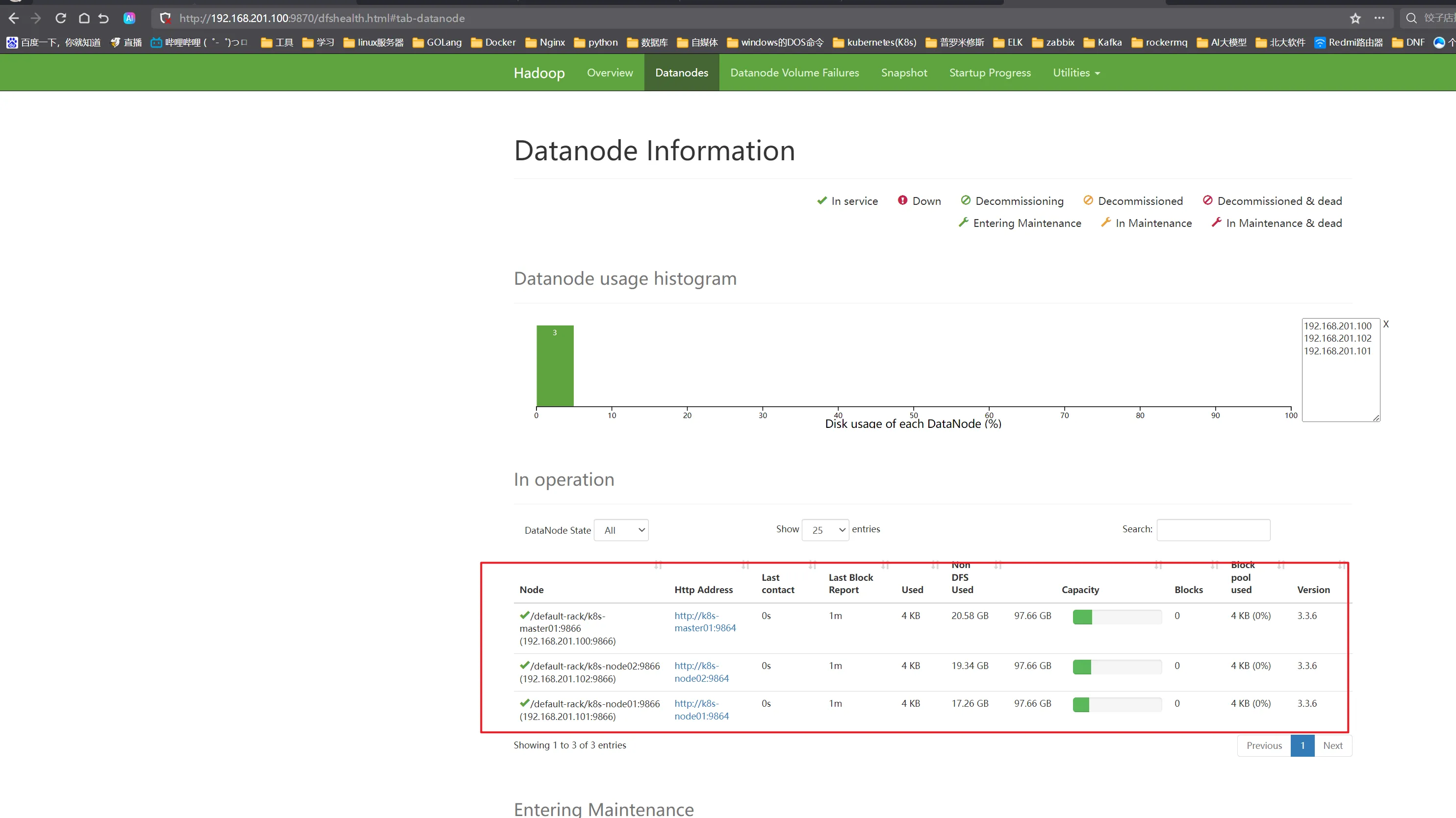Expand the Utilities menu
This screenshot has height=818, width=1456.
pyautogui.click(x=1076, y=73)
